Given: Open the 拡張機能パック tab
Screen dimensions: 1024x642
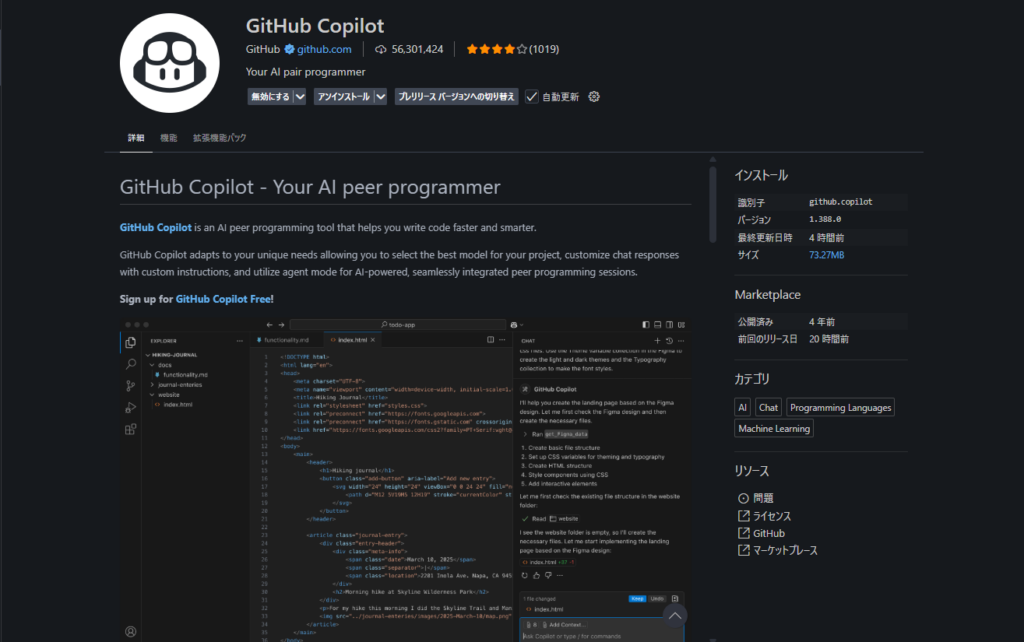Looking at the screenshot, I should coord(221,137).
